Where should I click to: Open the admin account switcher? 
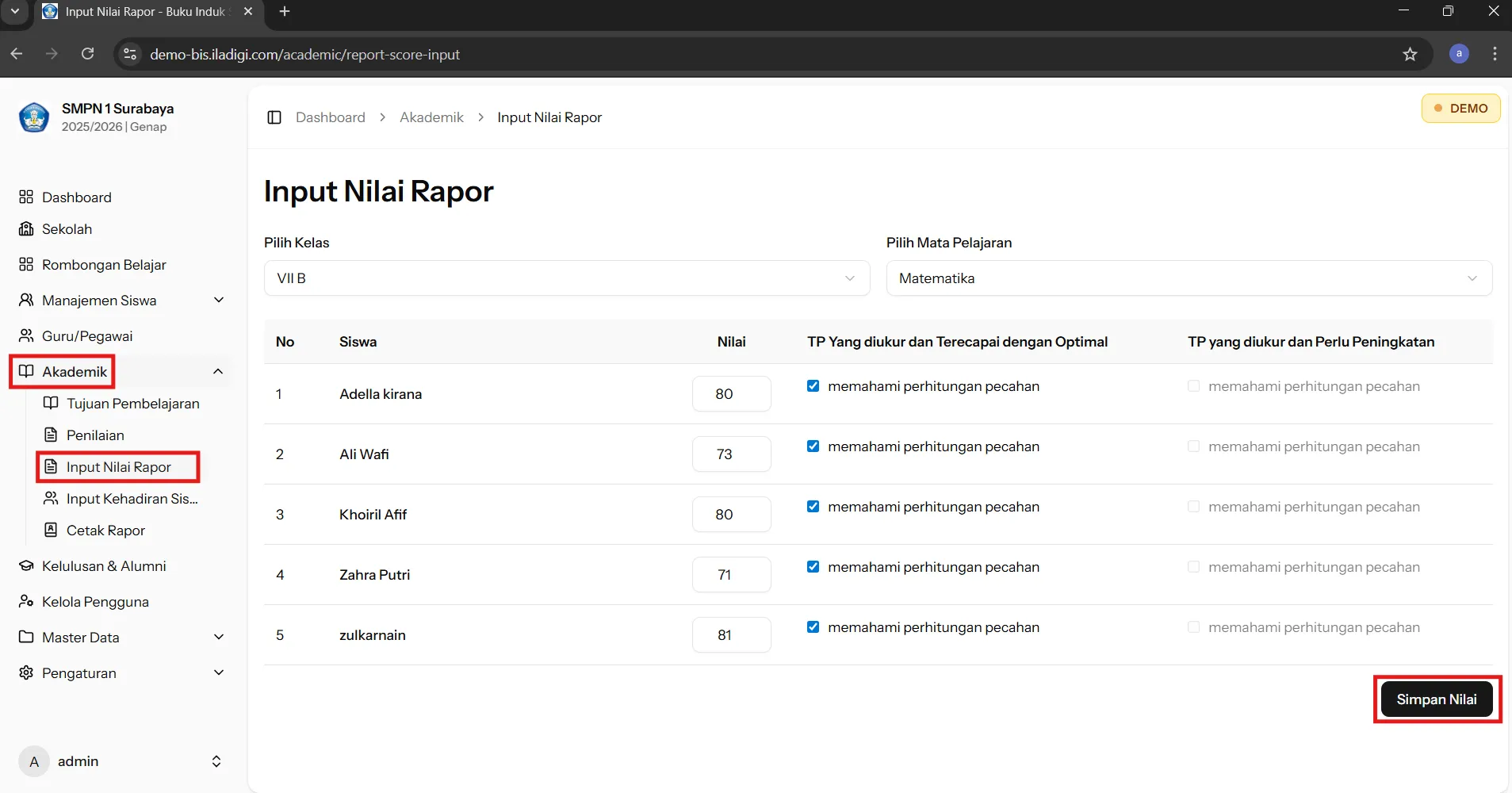click(216, 761)
